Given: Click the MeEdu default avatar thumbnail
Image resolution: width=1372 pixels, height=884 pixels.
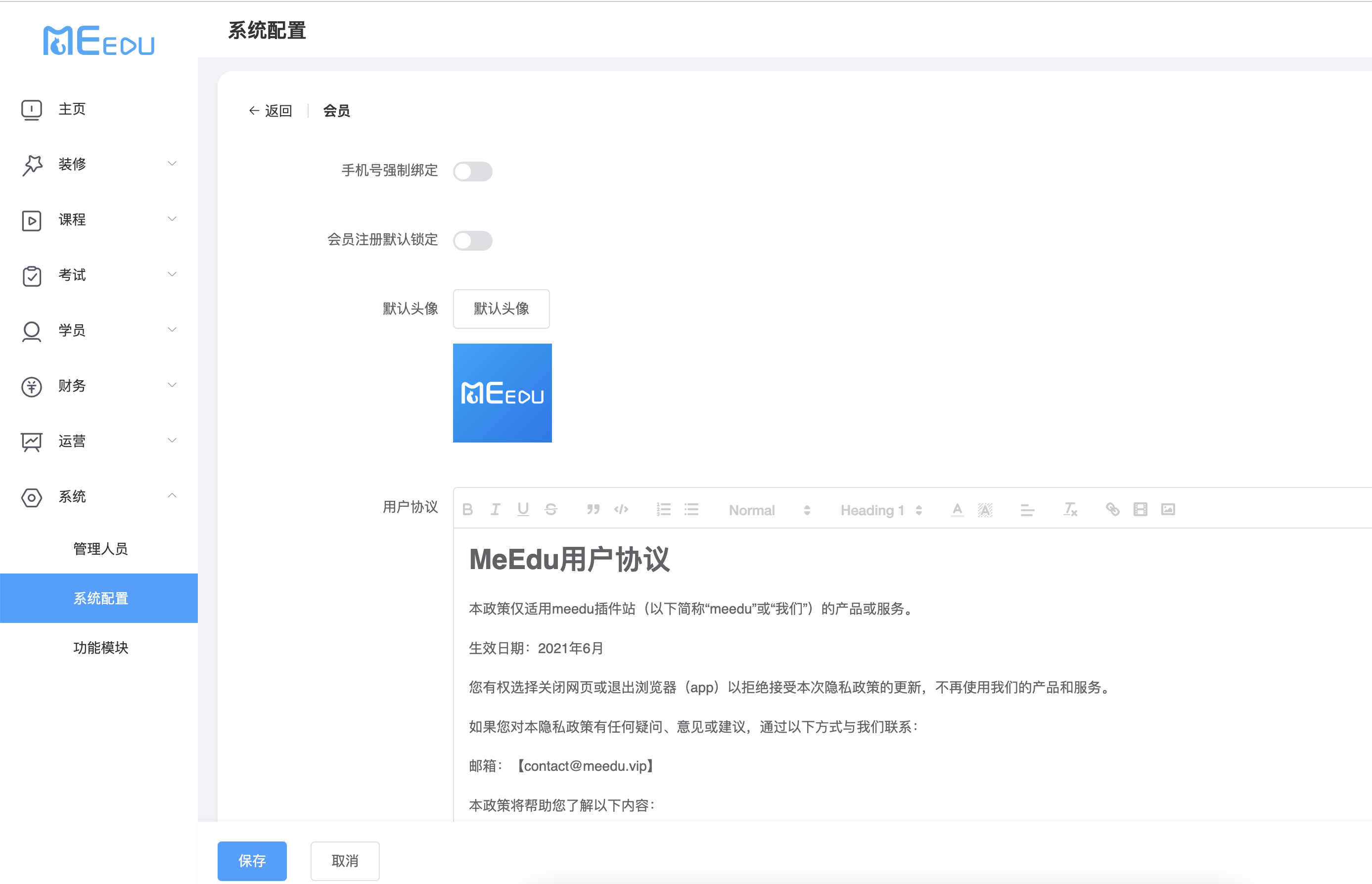Looking at the screenshot, I should [x=502, y=393].
